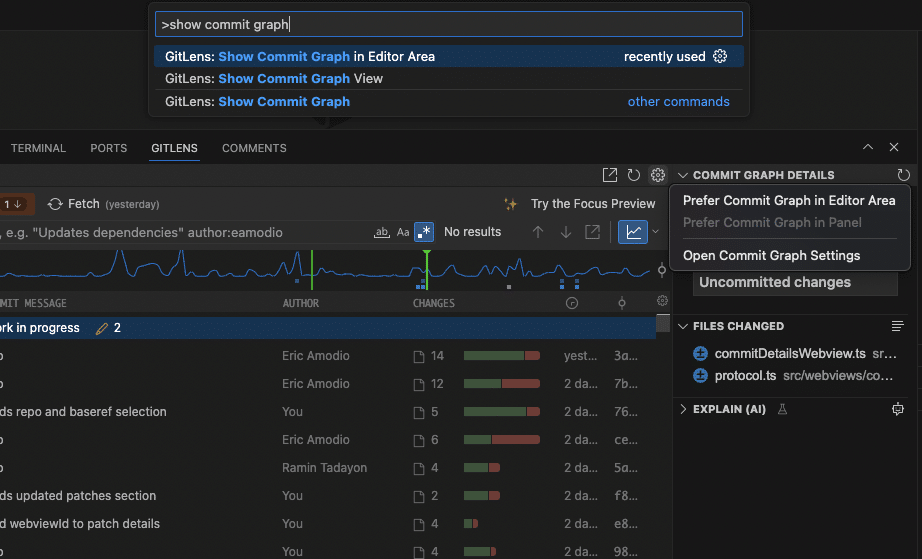Refresh the Commit Graph panel
This screenshot has height=559, width=922.
[633, 175]
